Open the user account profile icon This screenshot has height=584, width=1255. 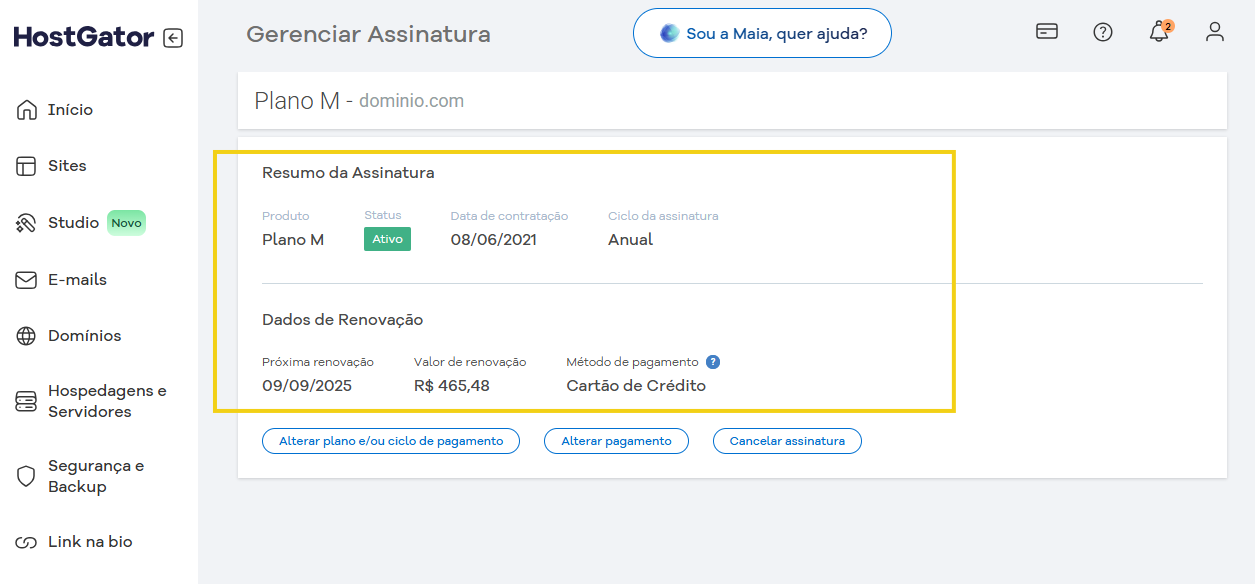click(x=1215, y=32)
